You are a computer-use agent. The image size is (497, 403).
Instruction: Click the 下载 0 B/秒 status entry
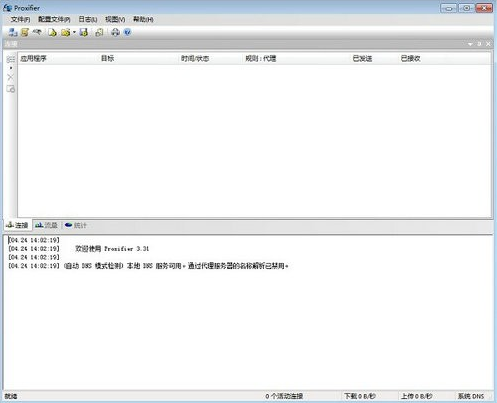coord(360,396)
